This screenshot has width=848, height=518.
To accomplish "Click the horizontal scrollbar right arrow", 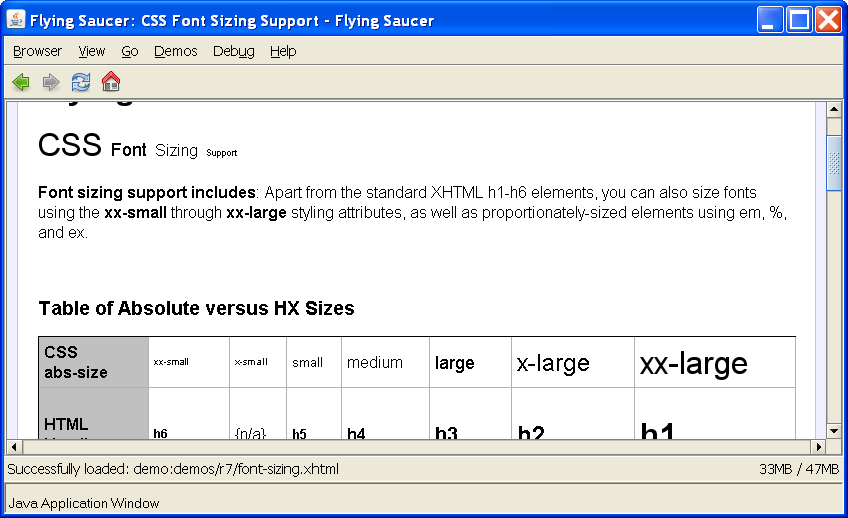I will point(818,447).
